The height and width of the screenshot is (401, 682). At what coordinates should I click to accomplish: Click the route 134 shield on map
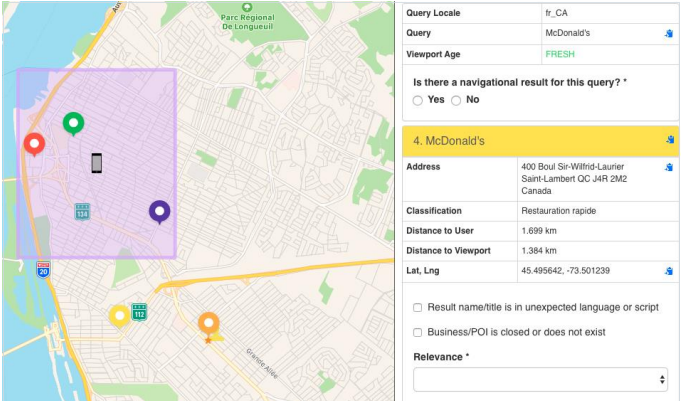[82, 211]
